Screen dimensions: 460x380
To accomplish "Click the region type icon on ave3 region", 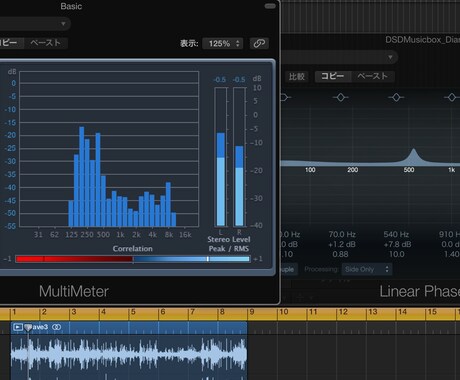I will click(x=18, y=327).
